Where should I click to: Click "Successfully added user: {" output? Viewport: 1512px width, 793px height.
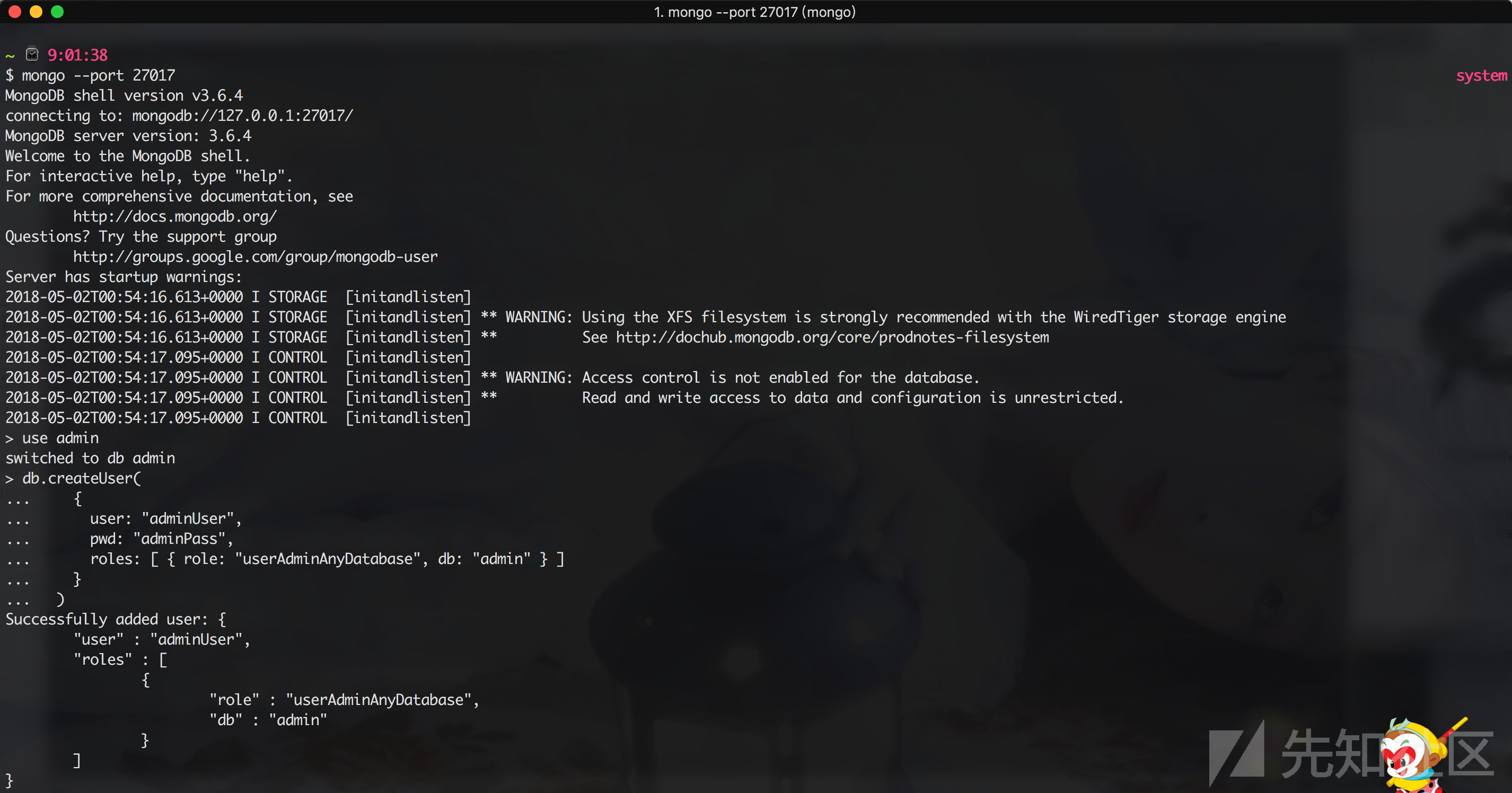[x=116, y=619]
